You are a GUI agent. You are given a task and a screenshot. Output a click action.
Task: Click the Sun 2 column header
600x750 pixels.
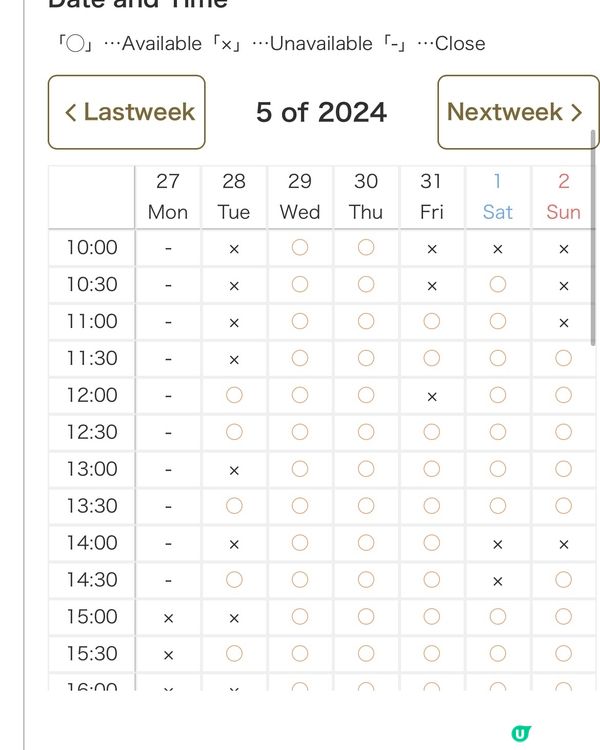[x=564, y=196]
